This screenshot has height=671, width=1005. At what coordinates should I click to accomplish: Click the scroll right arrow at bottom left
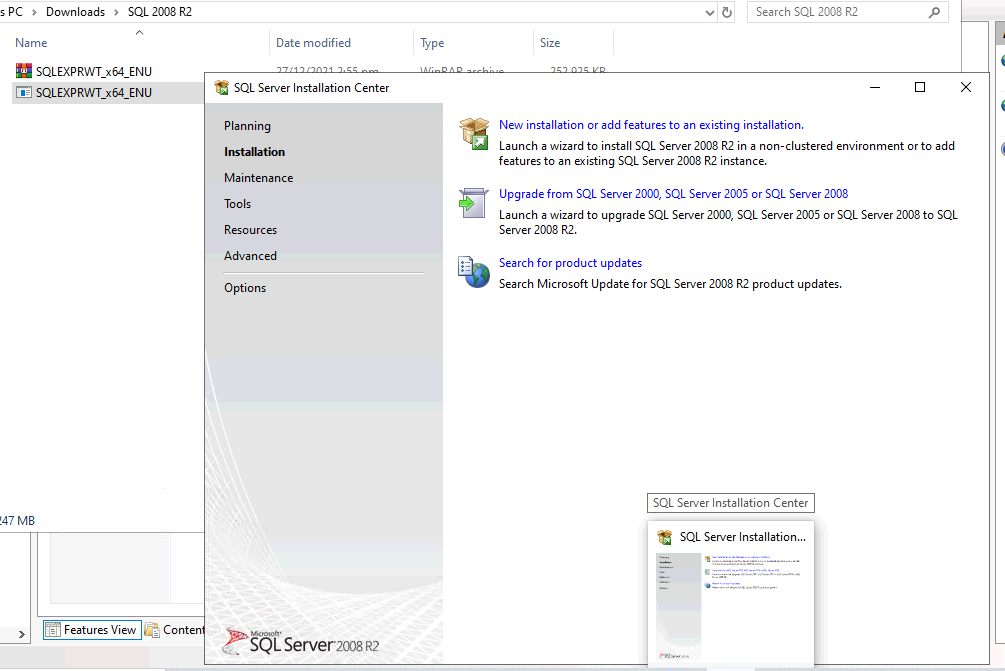click(x=21, y=634)
